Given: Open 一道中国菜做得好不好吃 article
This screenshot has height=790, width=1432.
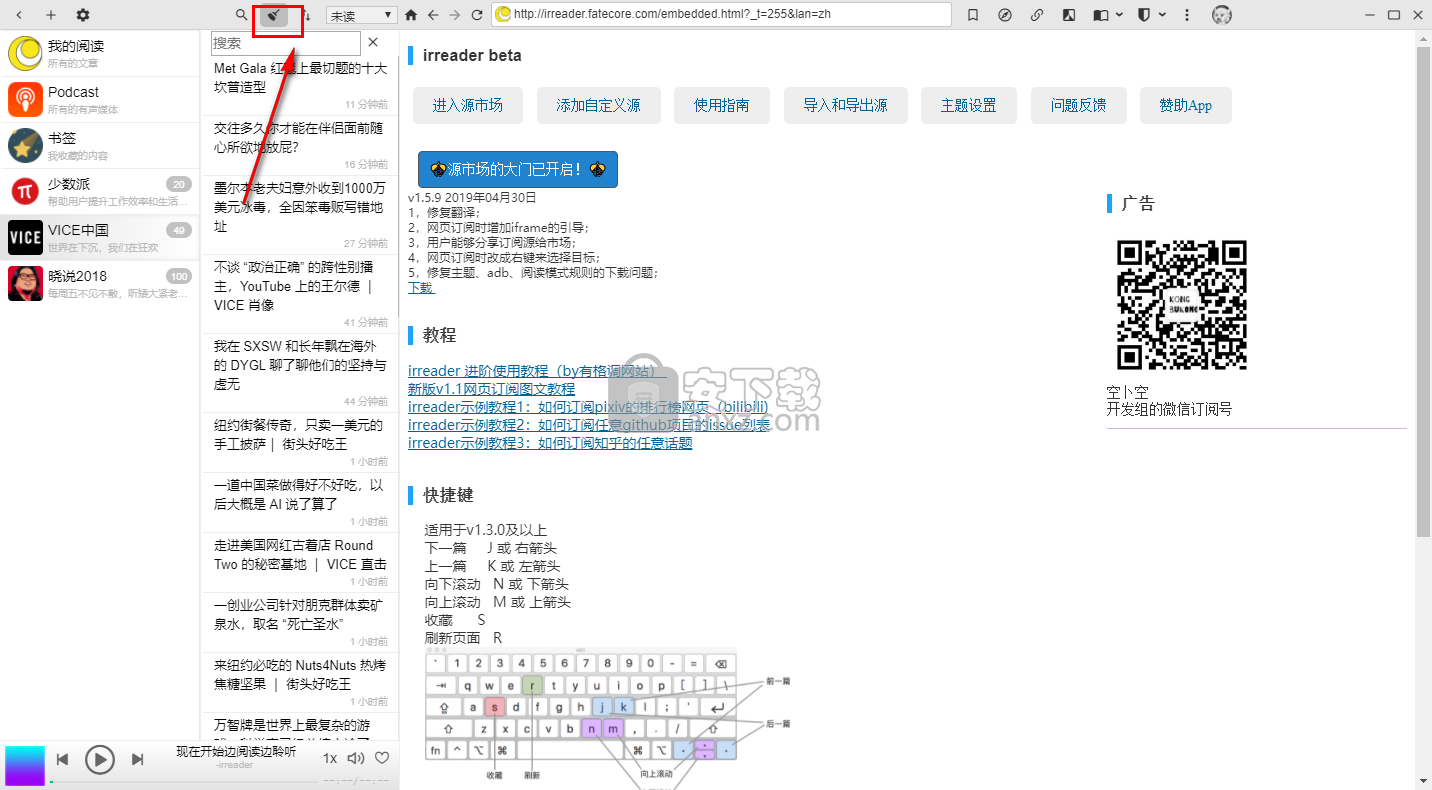Looking at the screenshot, I should tap(300, 501).
